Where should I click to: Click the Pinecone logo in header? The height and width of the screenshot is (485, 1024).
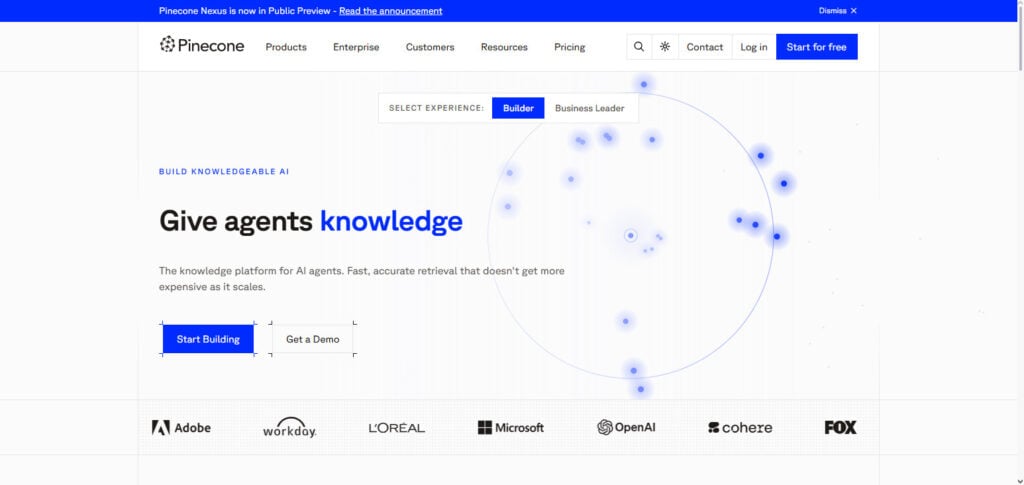(202, 46)
